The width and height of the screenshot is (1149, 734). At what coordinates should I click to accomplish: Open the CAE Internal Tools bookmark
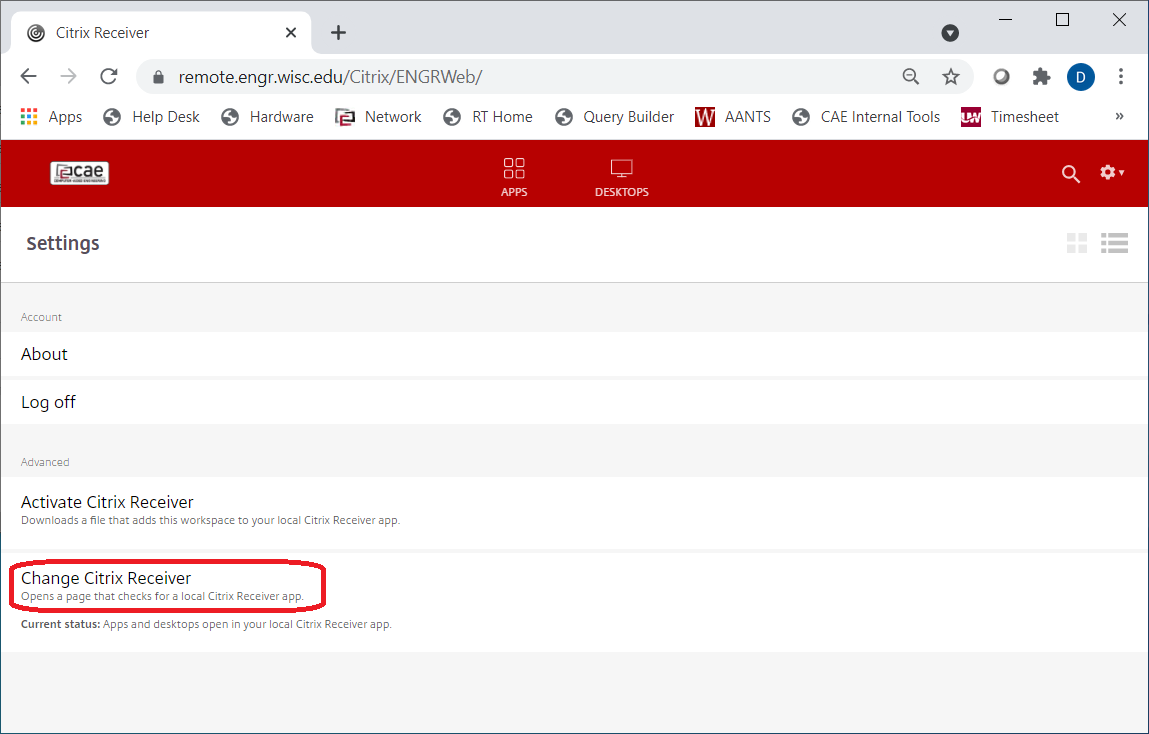[866, 116]
